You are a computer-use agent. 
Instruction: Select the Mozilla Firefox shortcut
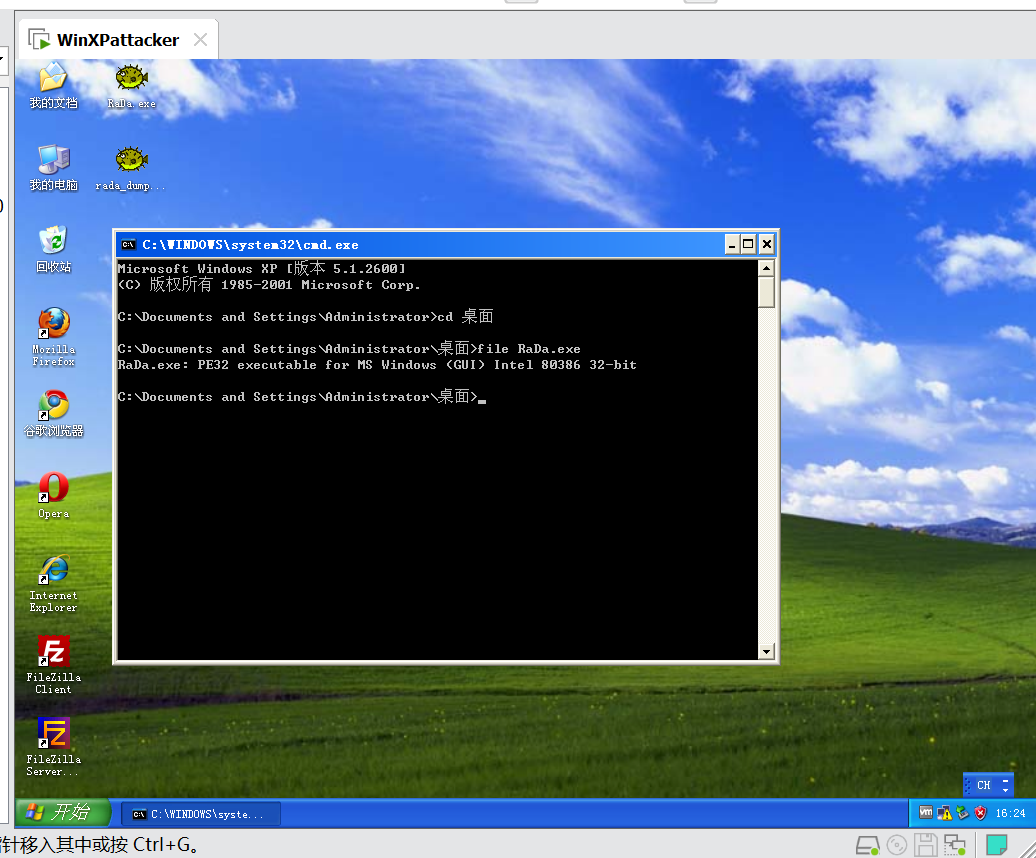tap(54, 337)
